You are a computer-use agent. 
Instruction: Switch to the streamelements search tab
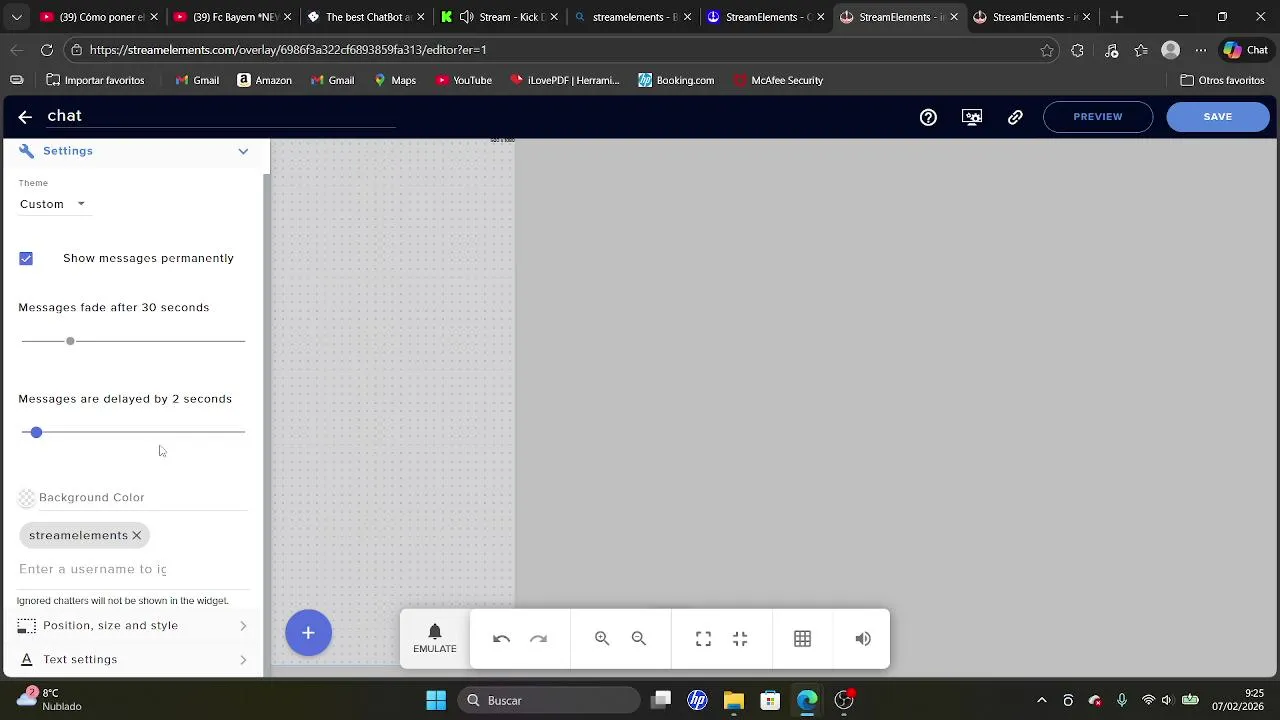pyautogui.click(x=633, y=17)
